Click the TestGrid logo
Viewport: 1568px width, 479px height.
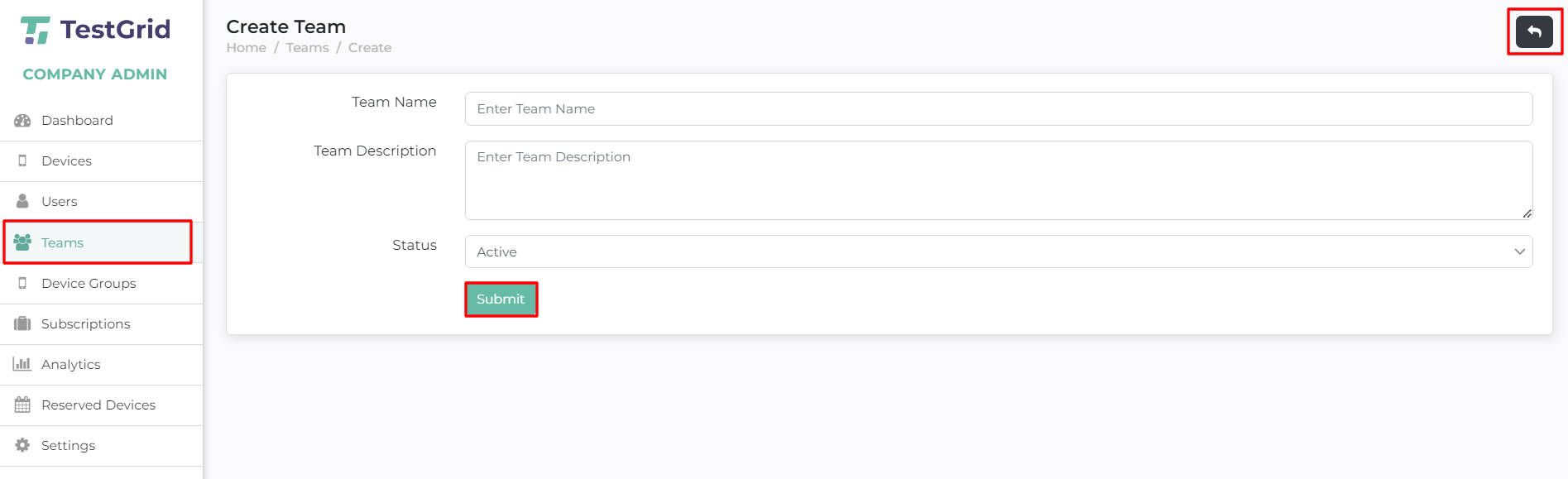[95, 30]
